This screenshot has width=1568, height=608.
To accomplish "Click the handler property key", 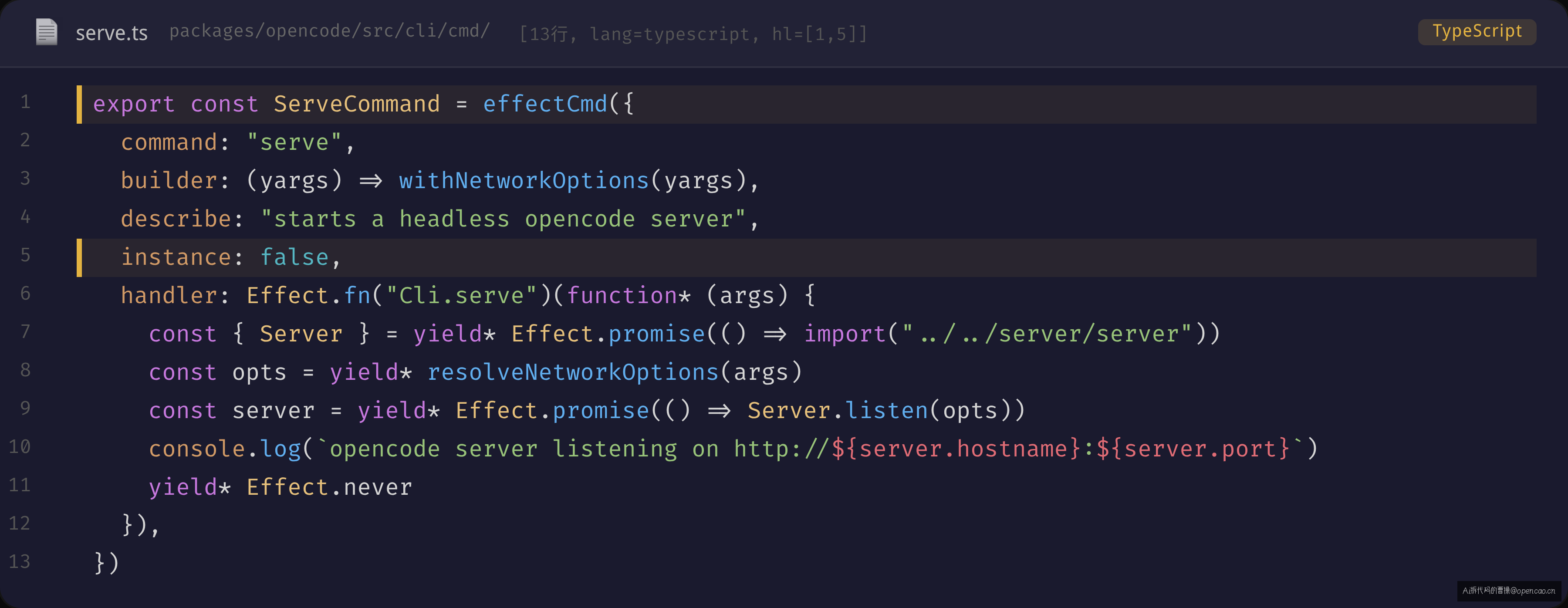I will tap(169, 296).
